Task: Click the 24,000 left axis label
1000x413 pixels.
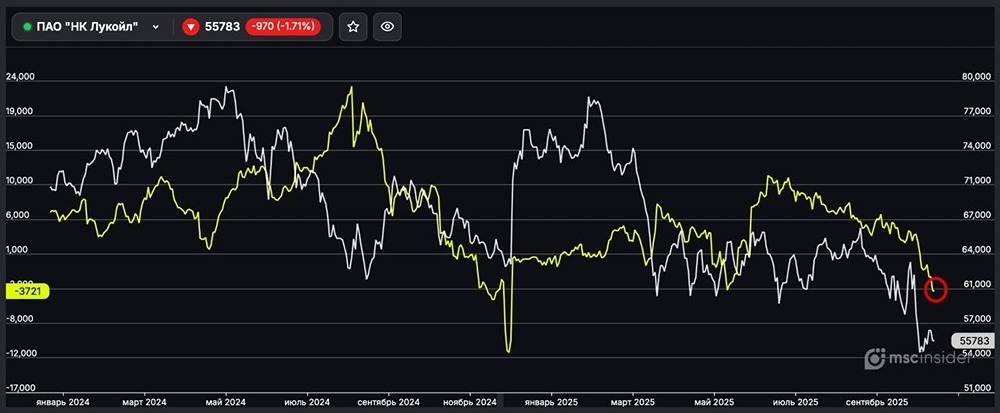Action: (20, 76)
